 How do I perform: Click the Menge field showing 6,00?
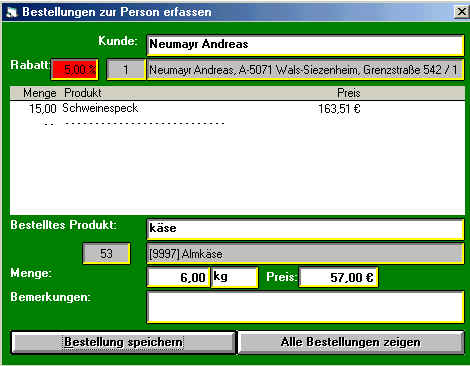[x=179, y=277]
